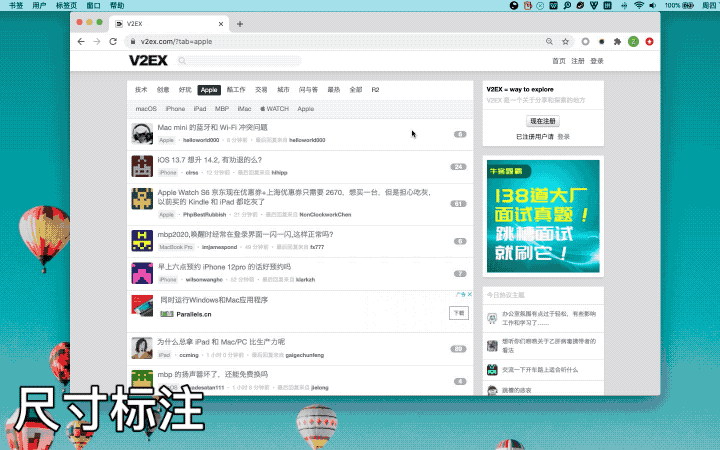
Task: Select the highlighted Apple tab
Action: (209, 90)
